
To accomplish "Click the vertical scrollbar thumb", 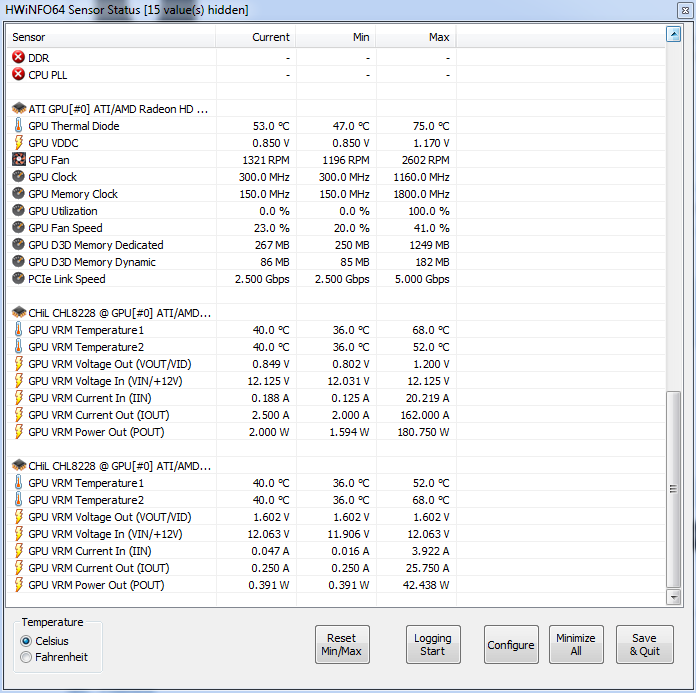I will 673,489.
